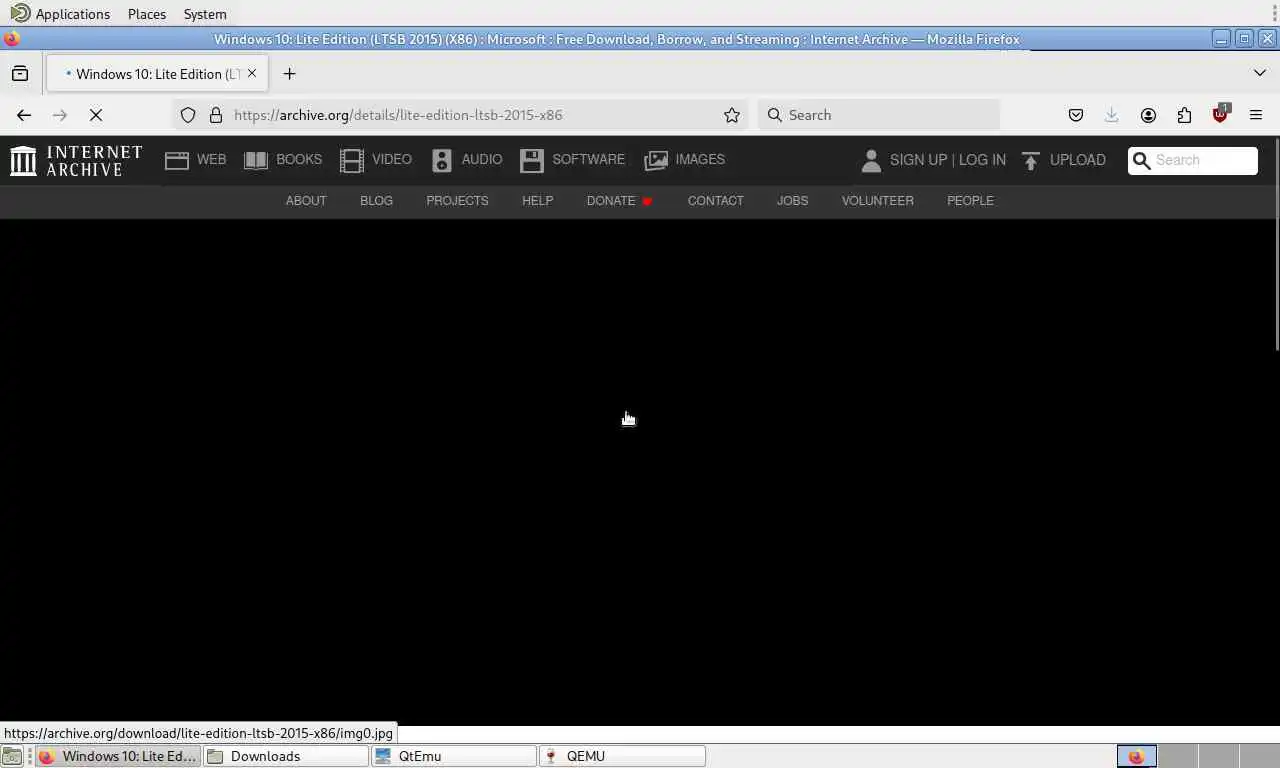Screen dimensions: 1280x768
Task: Bookmark this page with the star icon
Action: pyautogui.click(x=732, y=115)
